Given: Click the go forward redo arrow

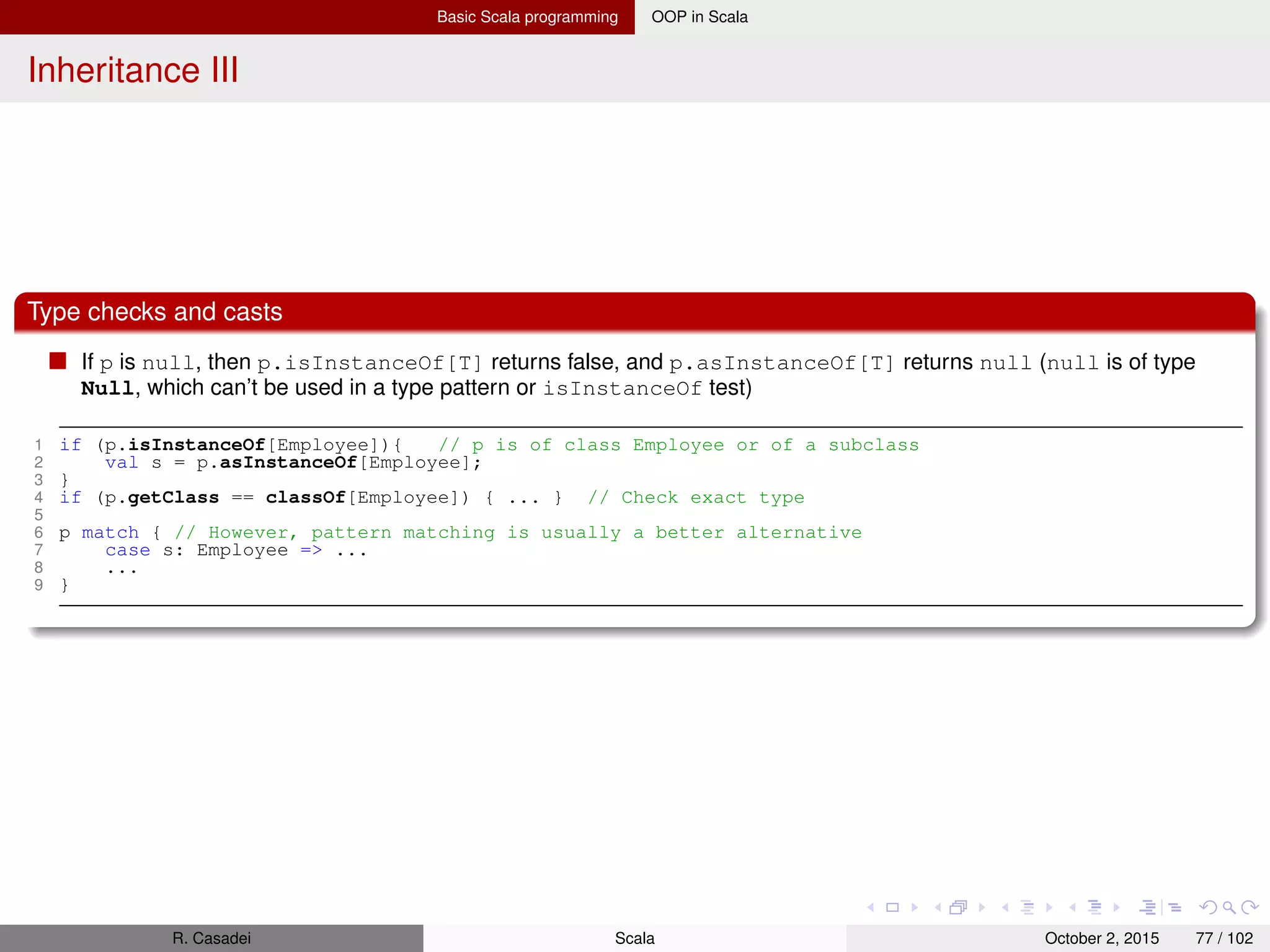Looking at the screenshot, I should pos(1250,907).
